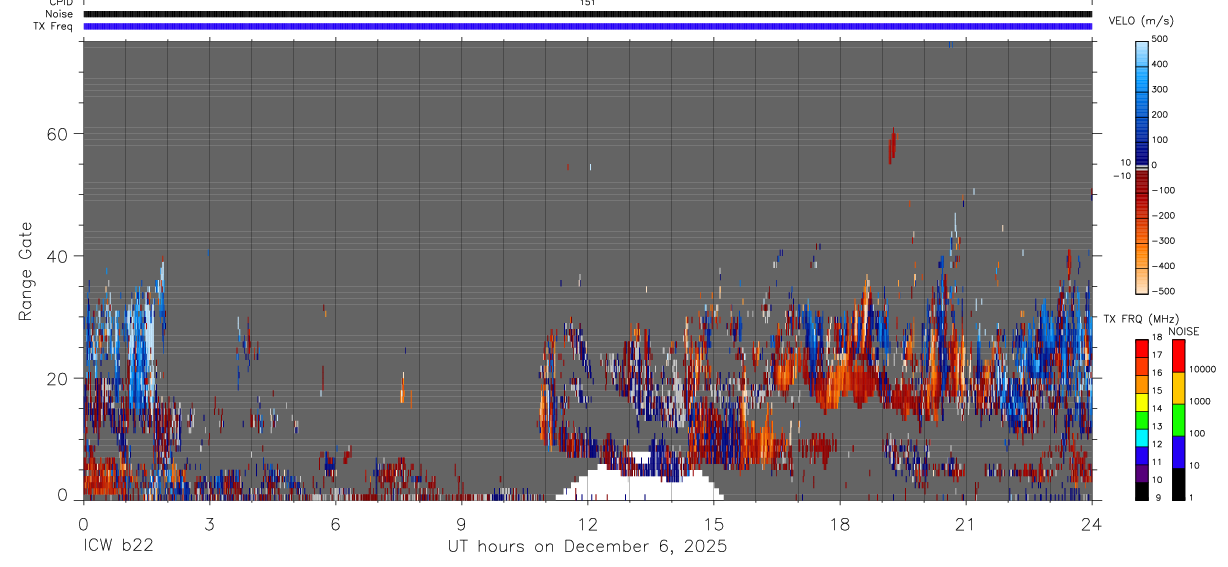Click the "9" hour tick on time axis
This screenshot has width=1228, height=567.
(x=462, y=524)
